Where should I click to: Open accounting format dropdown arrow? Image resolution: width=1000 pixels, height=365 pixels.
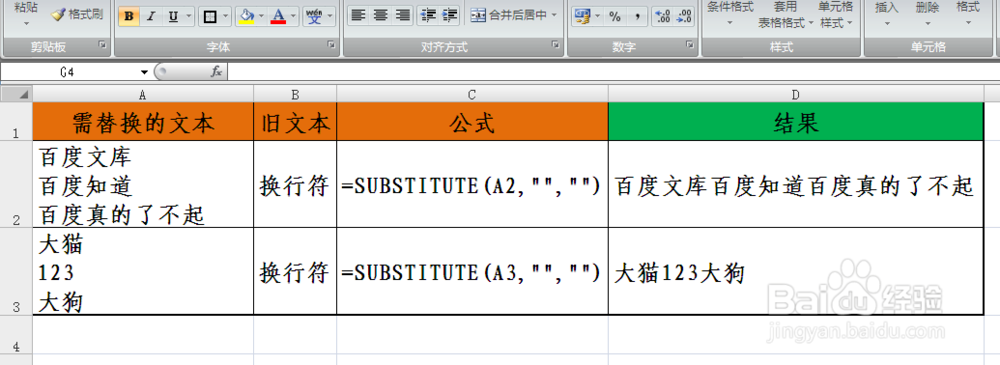pyautogui.click(x=598, y=17)
